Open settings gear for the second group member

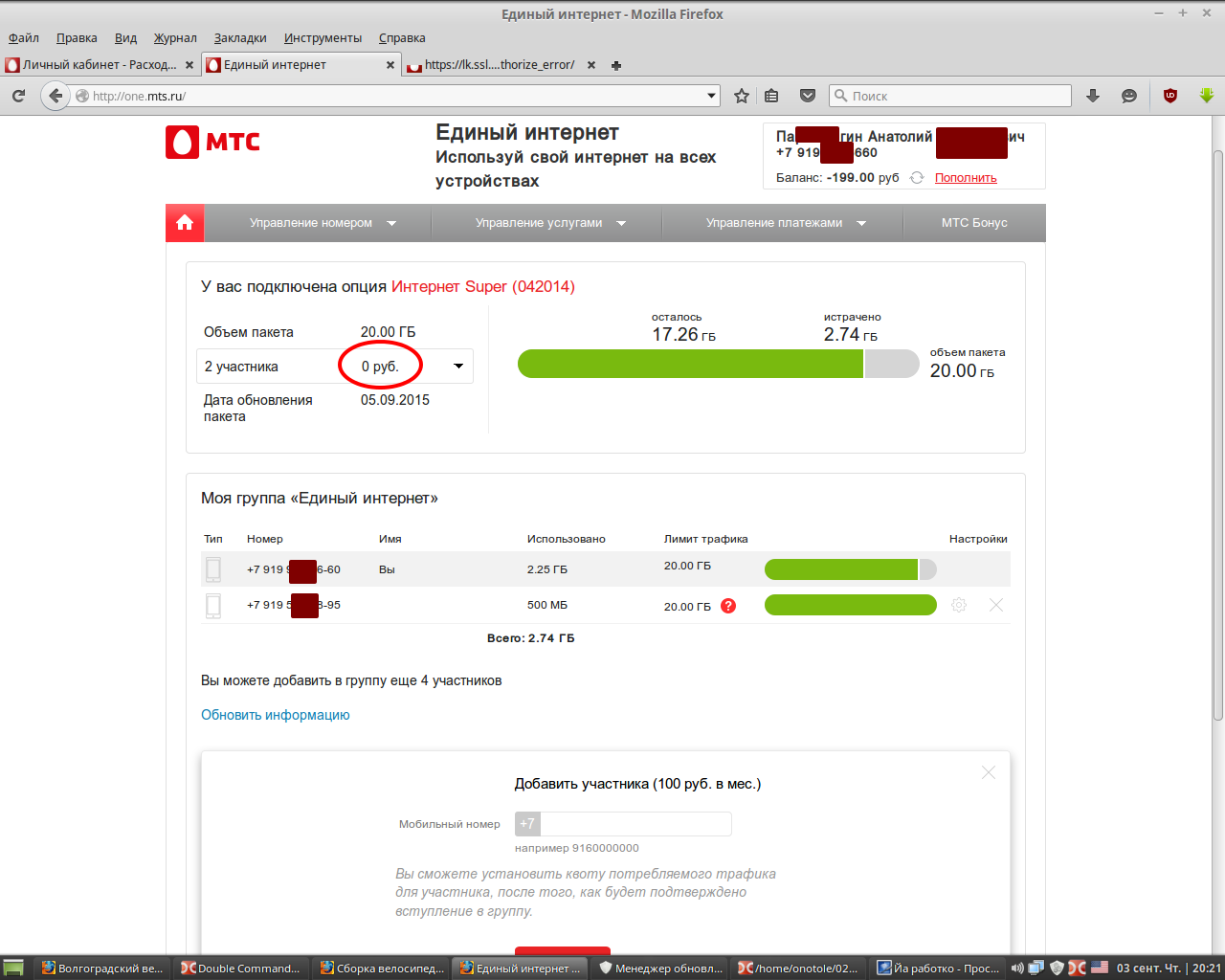point(959,605)
